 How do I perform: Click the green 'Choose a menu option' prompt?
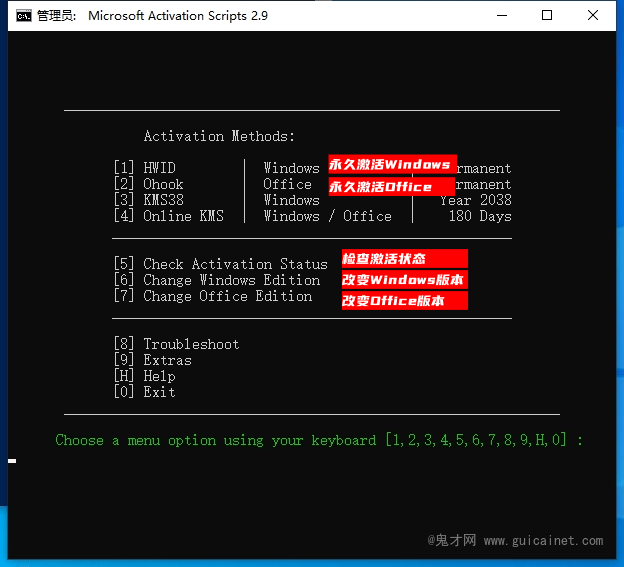click(x=319, y=440)
